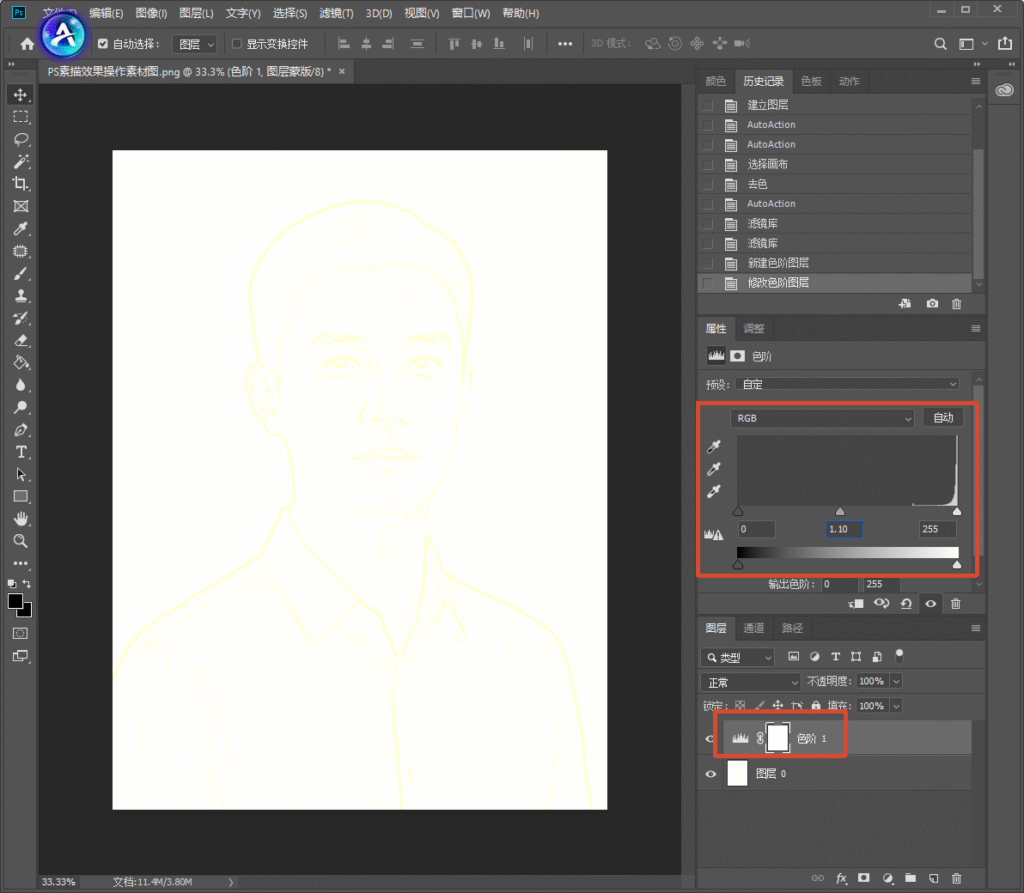The width and height of the screenshot is (1024, 893).
Task: Open the 填充 fill dropdown arrow
Action: pyautogui.click(x=897, y=706)
